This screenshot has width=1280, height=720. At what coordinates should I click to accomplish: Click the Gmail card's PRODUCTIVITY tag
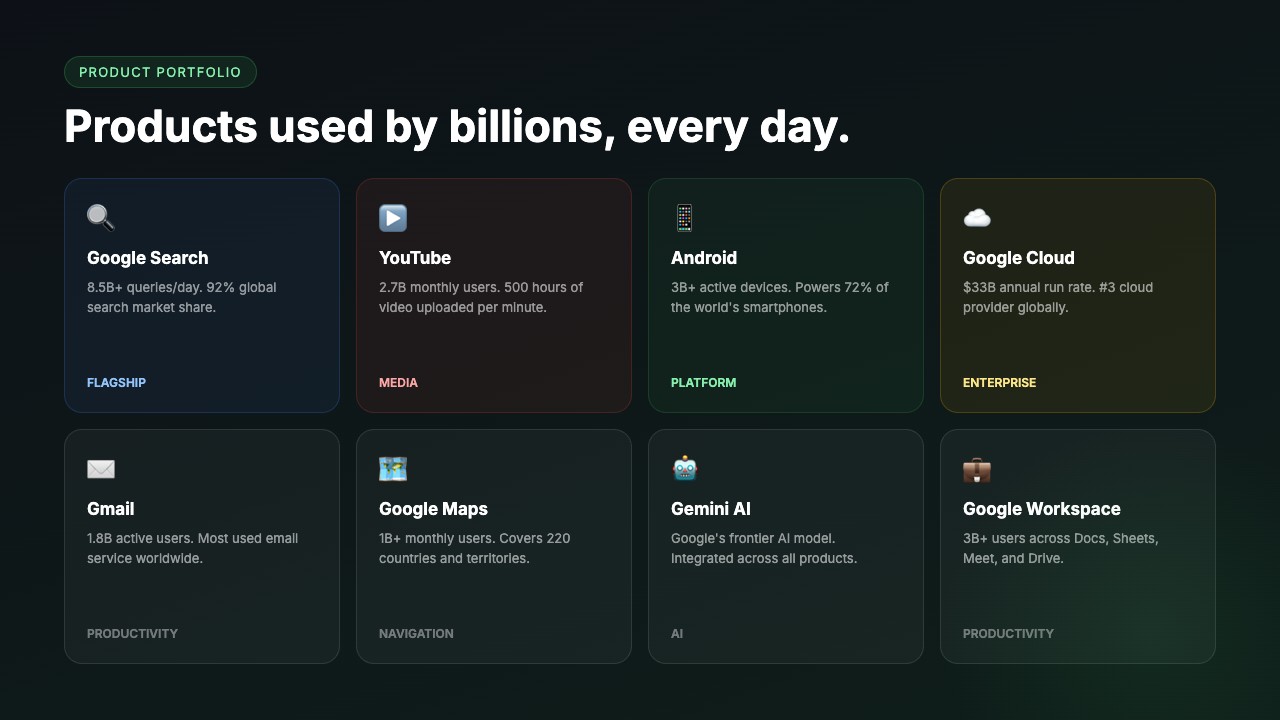point(132,634)
